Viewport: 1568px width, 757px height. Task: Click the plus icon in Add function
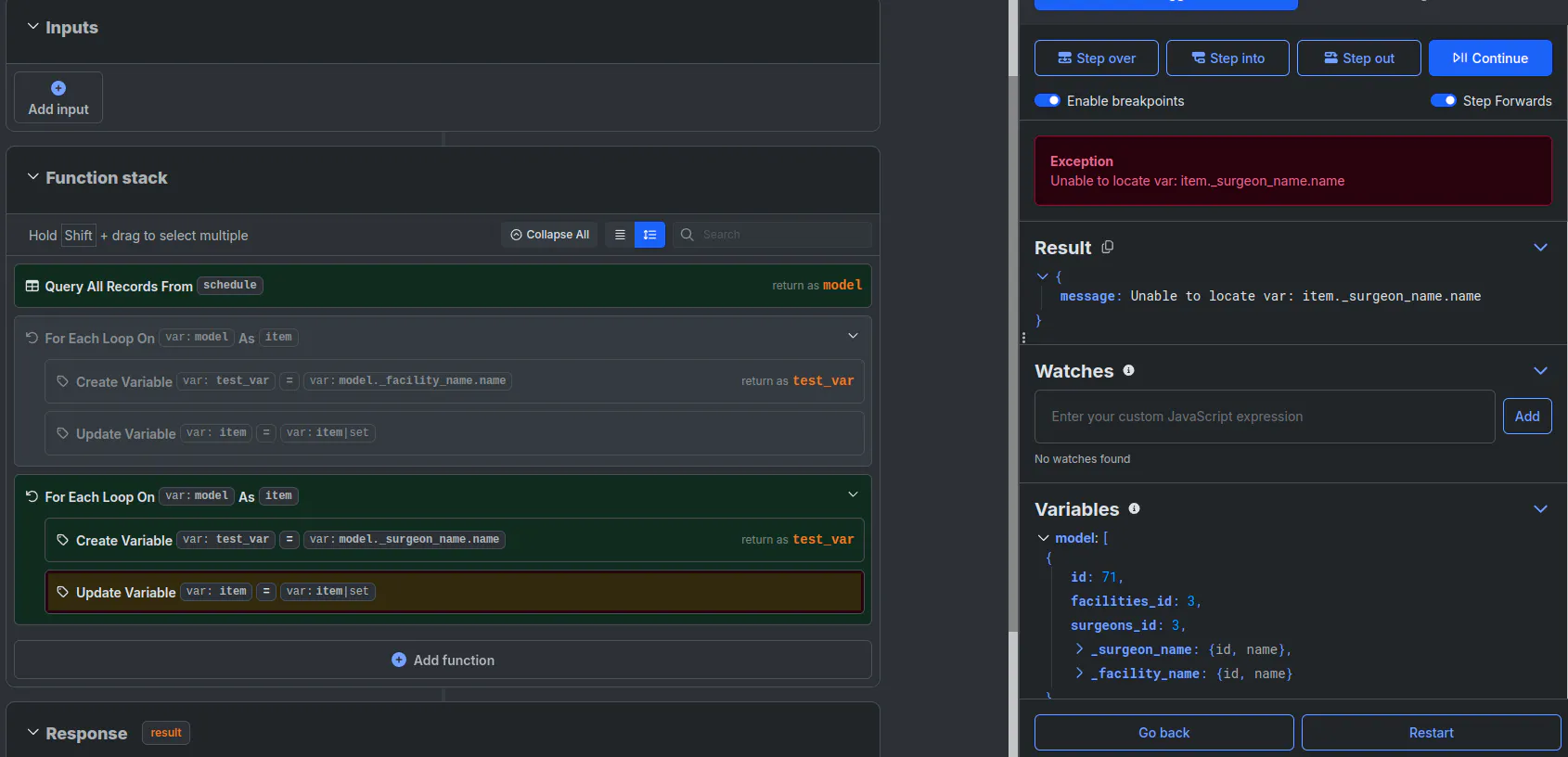click(399, 660)
